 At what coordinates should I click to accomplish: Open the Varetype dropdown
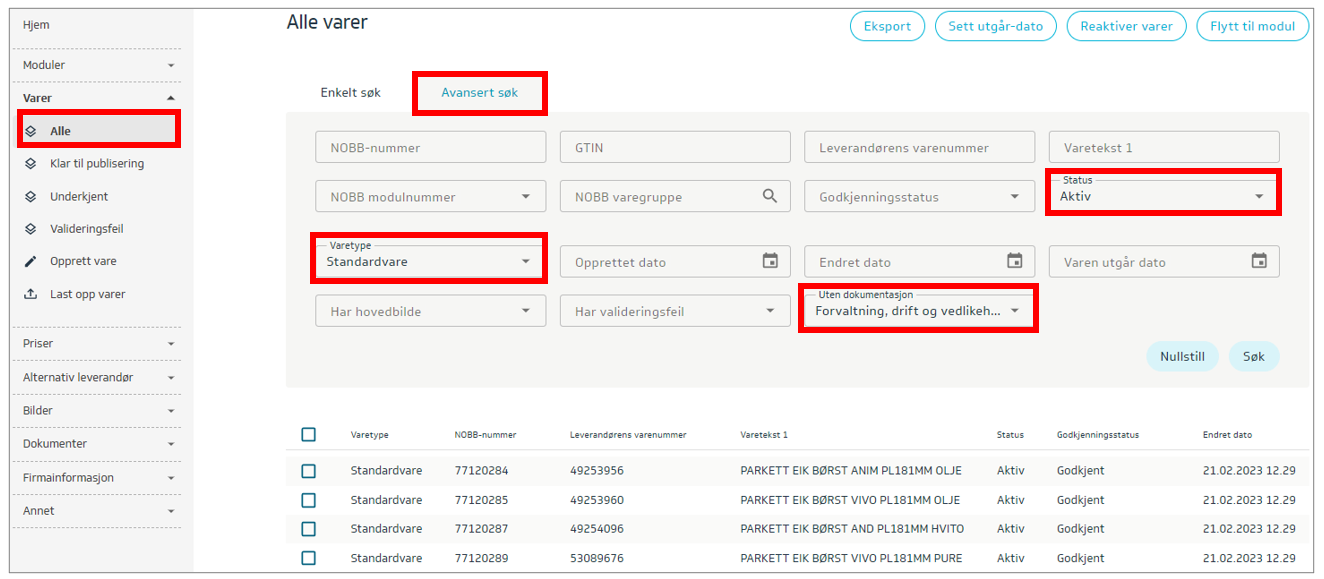pos(430,262)
